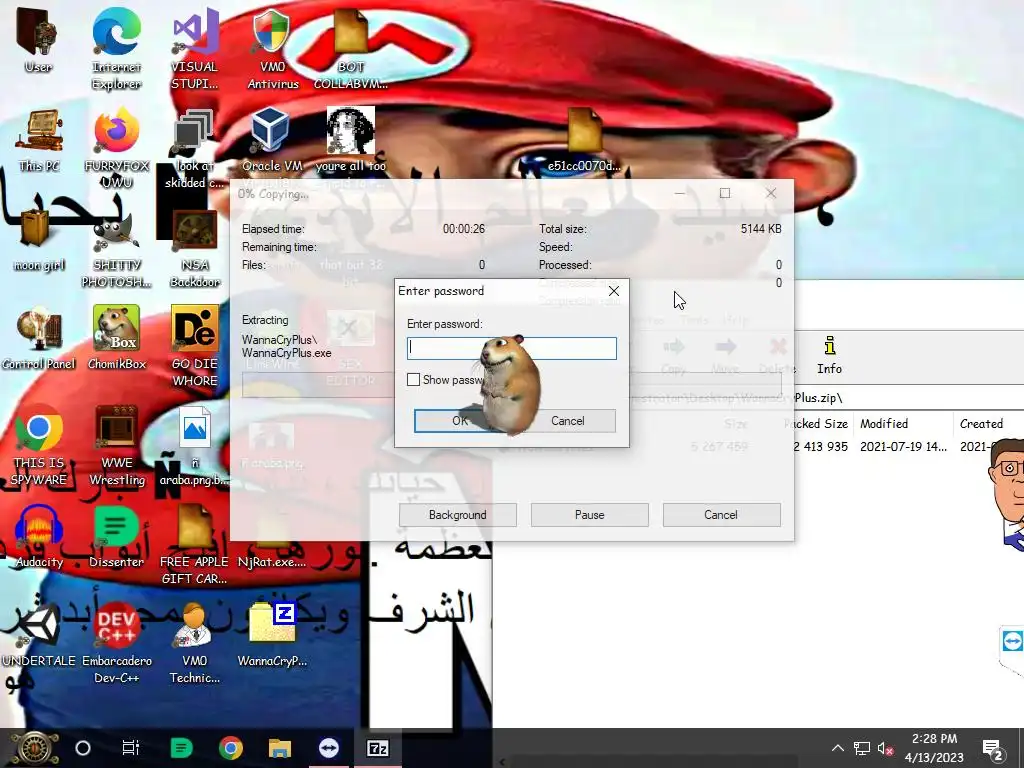The width and height of the screenshot is (1024, 768).
Task: Open Cortana search circle on taskbar
Action: pos(83,748)
